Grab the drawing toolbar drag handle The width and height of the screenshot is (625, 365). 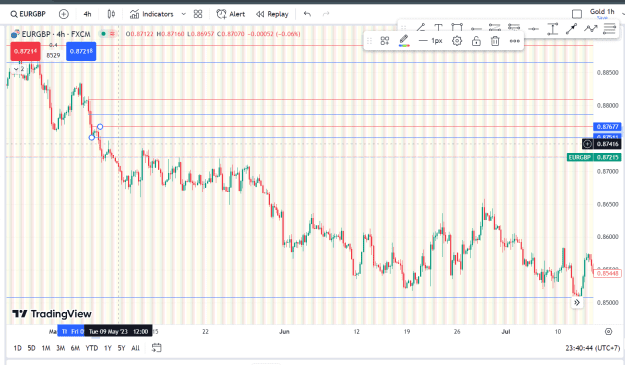(369, 41)
